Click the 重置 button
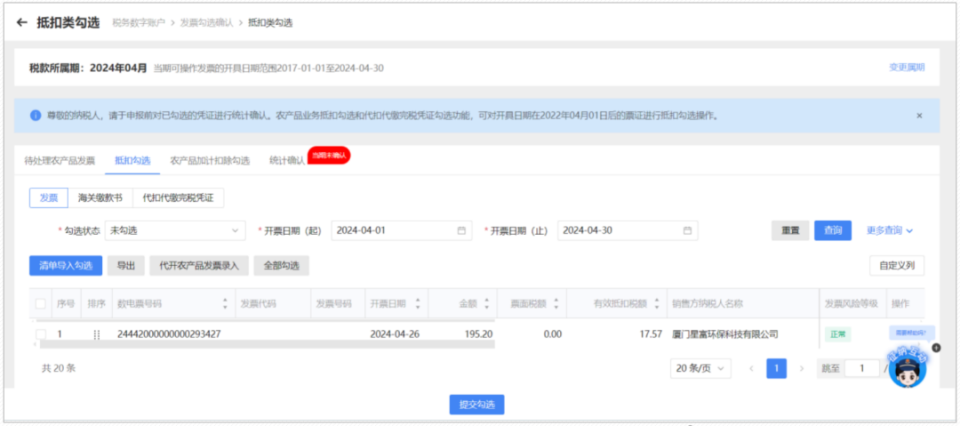 point(790,231)
